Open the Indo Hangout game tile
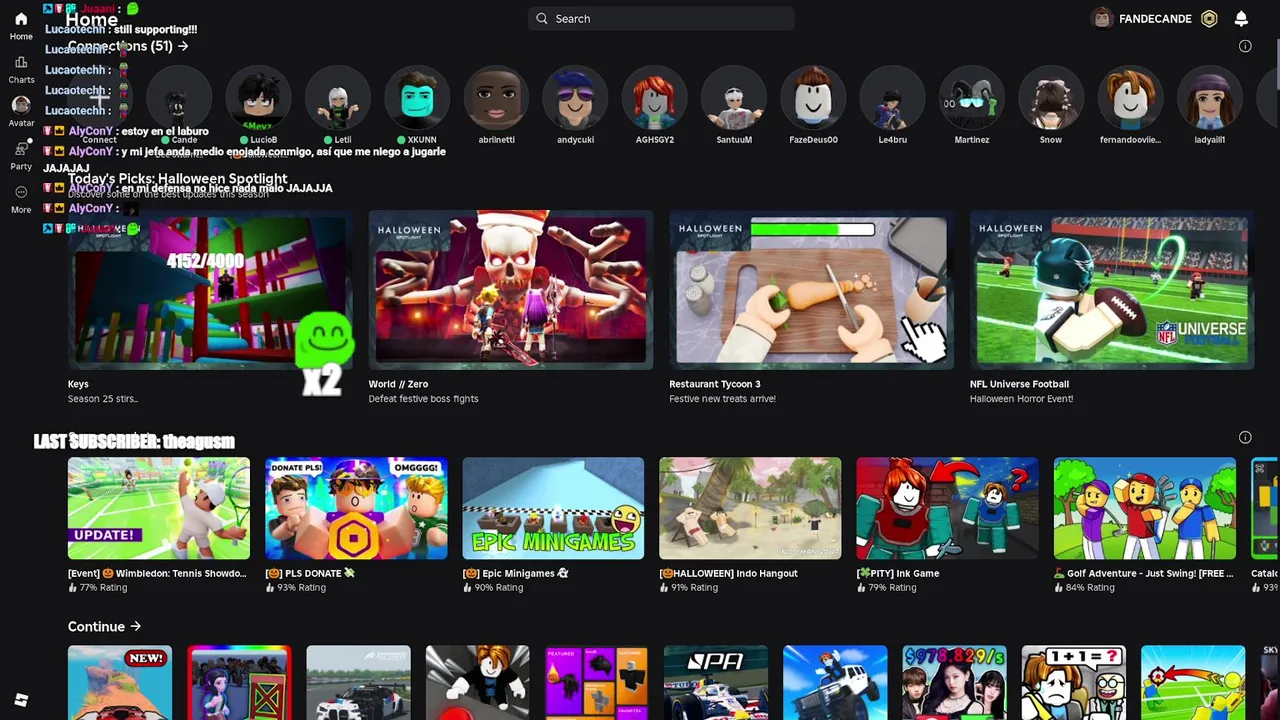This screenshot has width=1280, height=720. [750, 508]
